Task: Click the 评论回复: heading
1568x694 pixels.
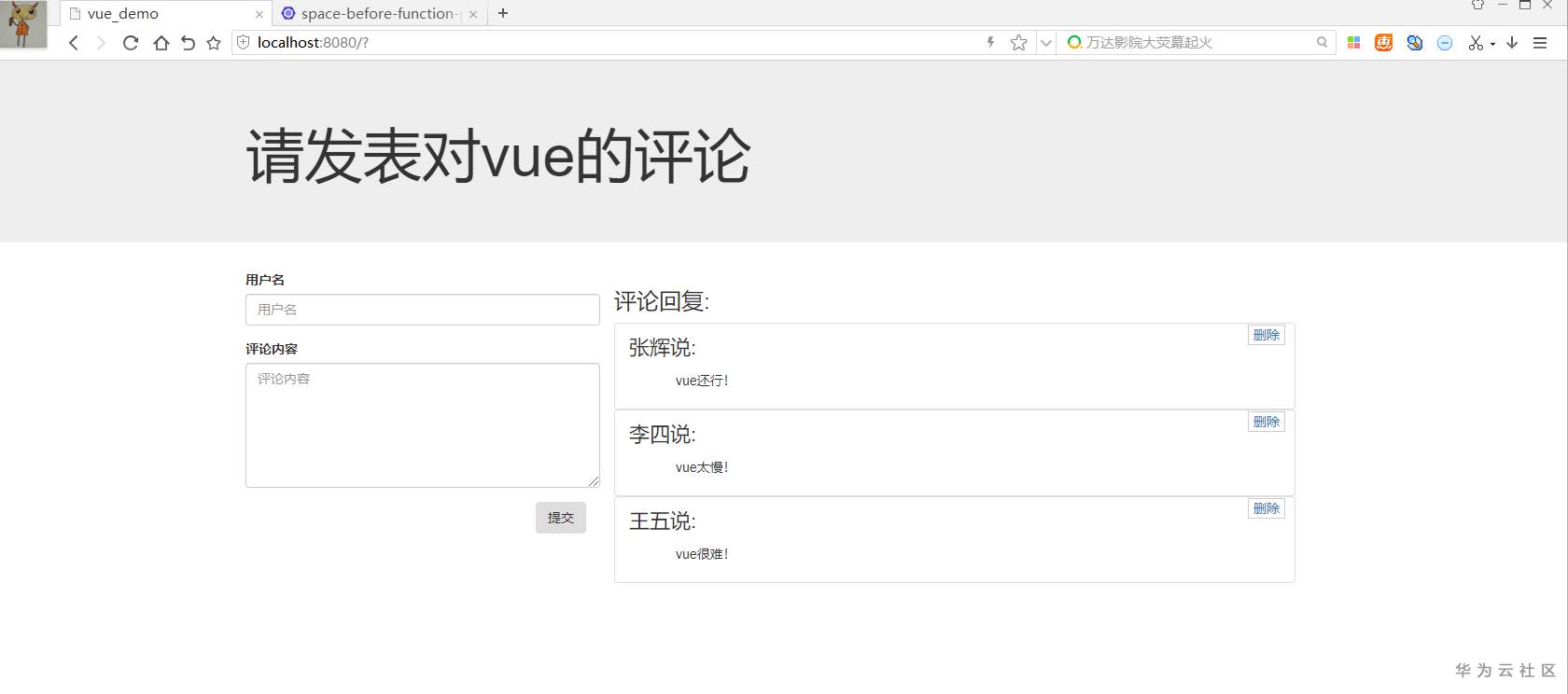Action: (x=662, y=301)
